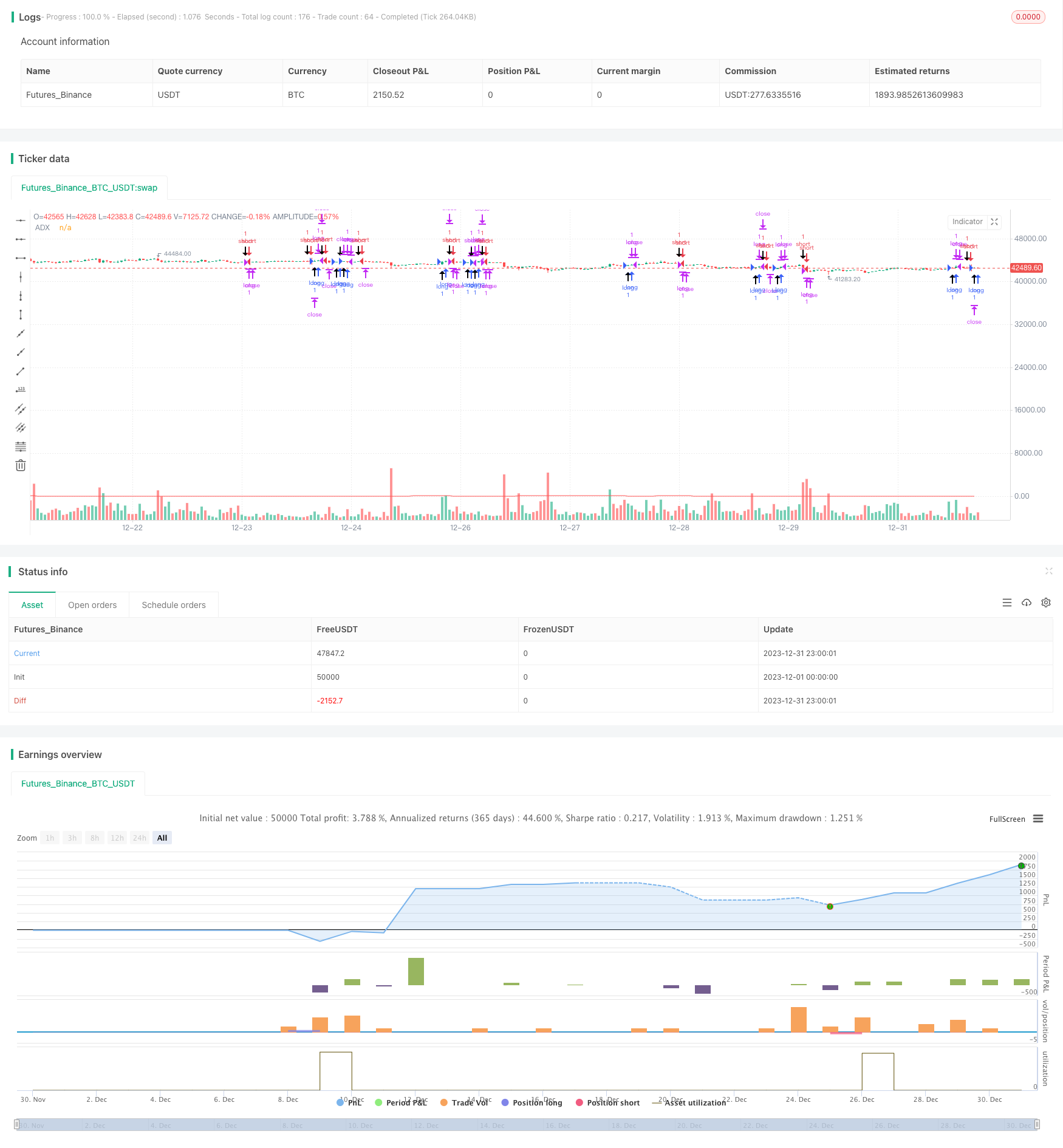Select the price line 123 tool
Viewport: 1063px width, 1148px height.
point(21,390)
